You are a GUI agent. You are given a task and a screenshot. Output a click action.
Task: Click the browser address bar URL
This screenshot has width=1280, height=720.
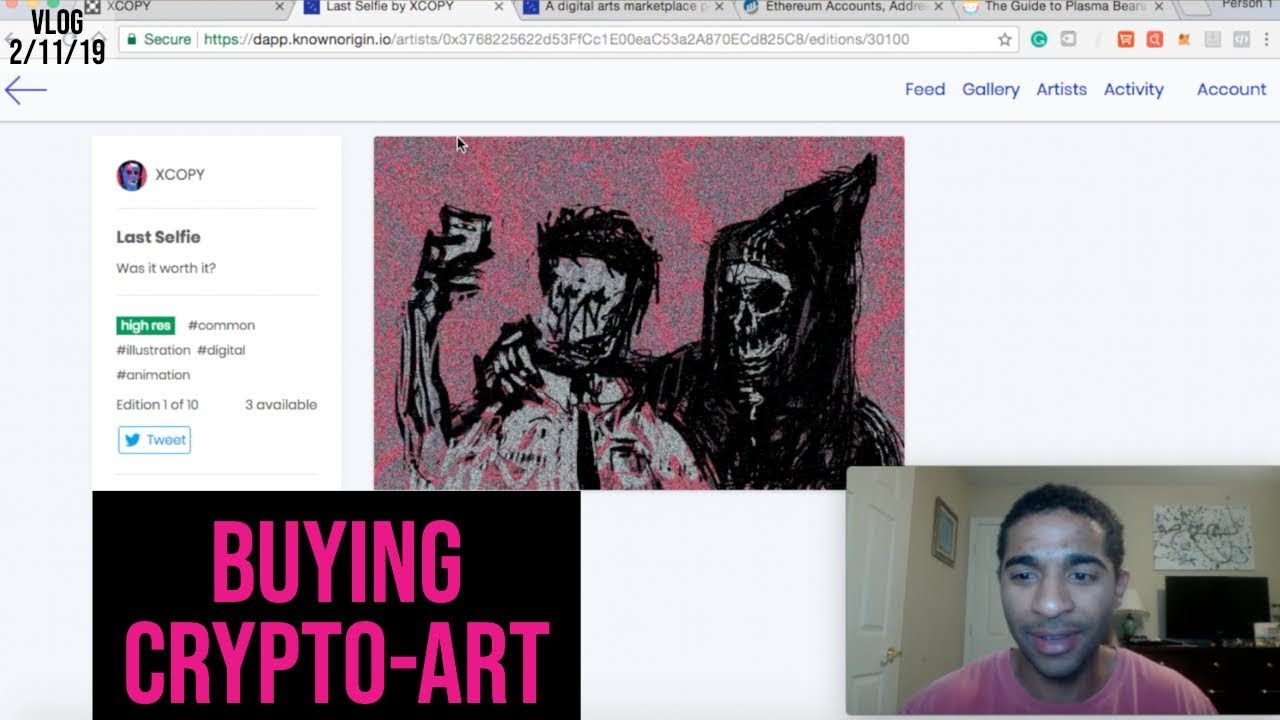(557, 40)
